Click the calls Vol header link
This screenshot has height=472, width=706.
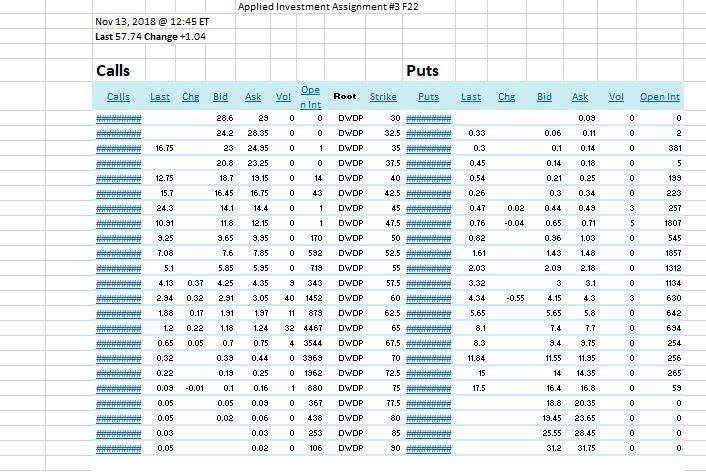(x=283, y=97)
